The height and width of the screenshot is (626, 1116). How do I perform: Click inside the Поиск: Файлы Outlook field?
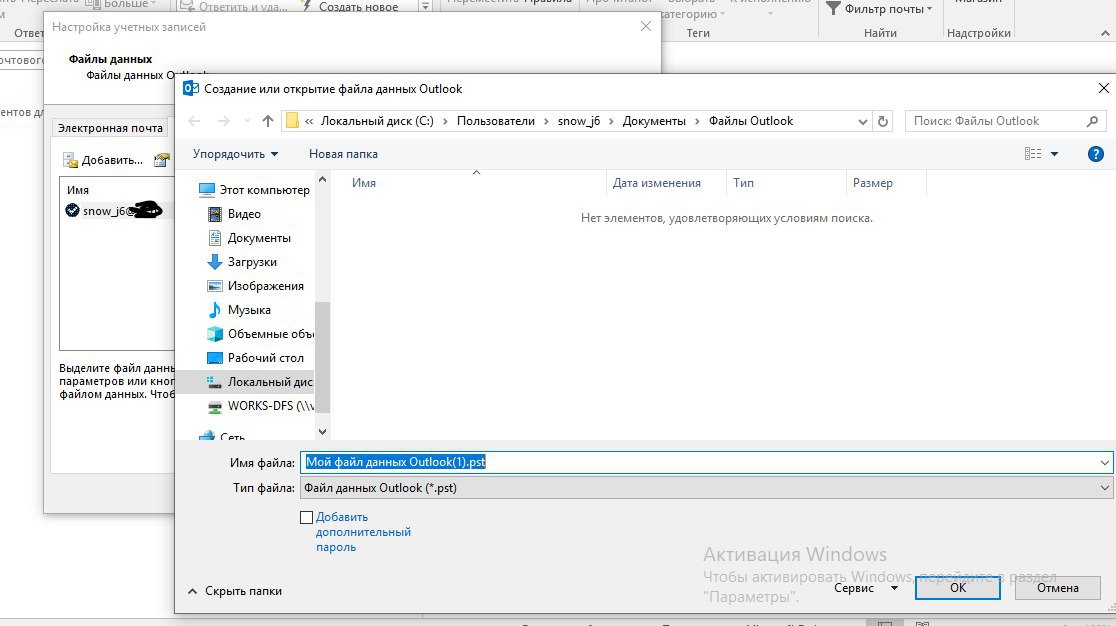click(x=996, y=122)
